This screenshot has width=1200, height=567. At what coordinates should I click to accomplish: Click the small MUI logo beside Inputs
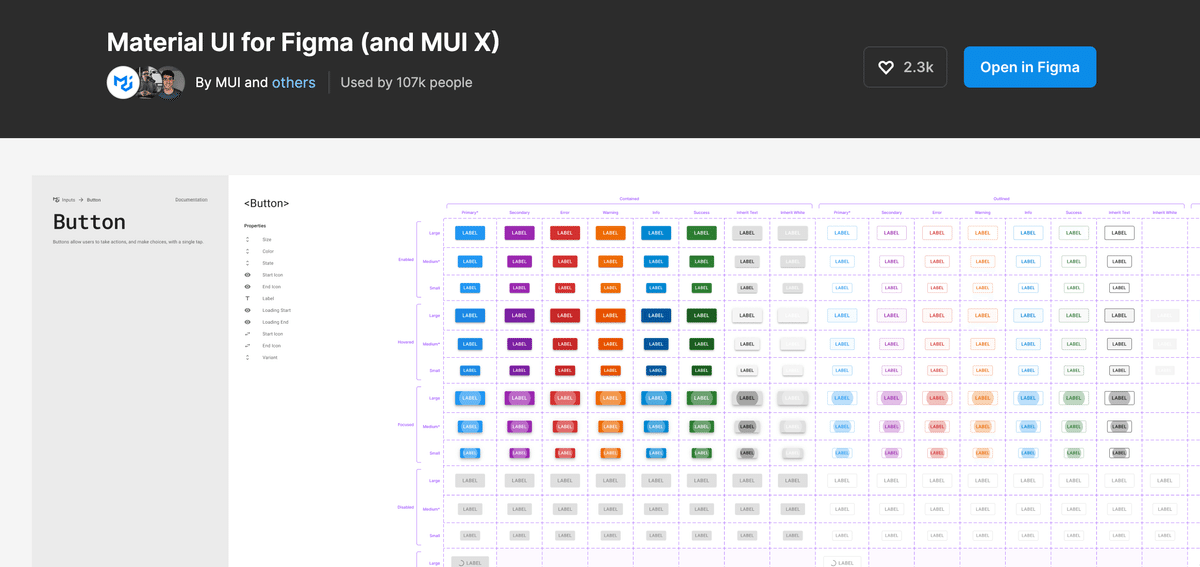pos(56,200)
